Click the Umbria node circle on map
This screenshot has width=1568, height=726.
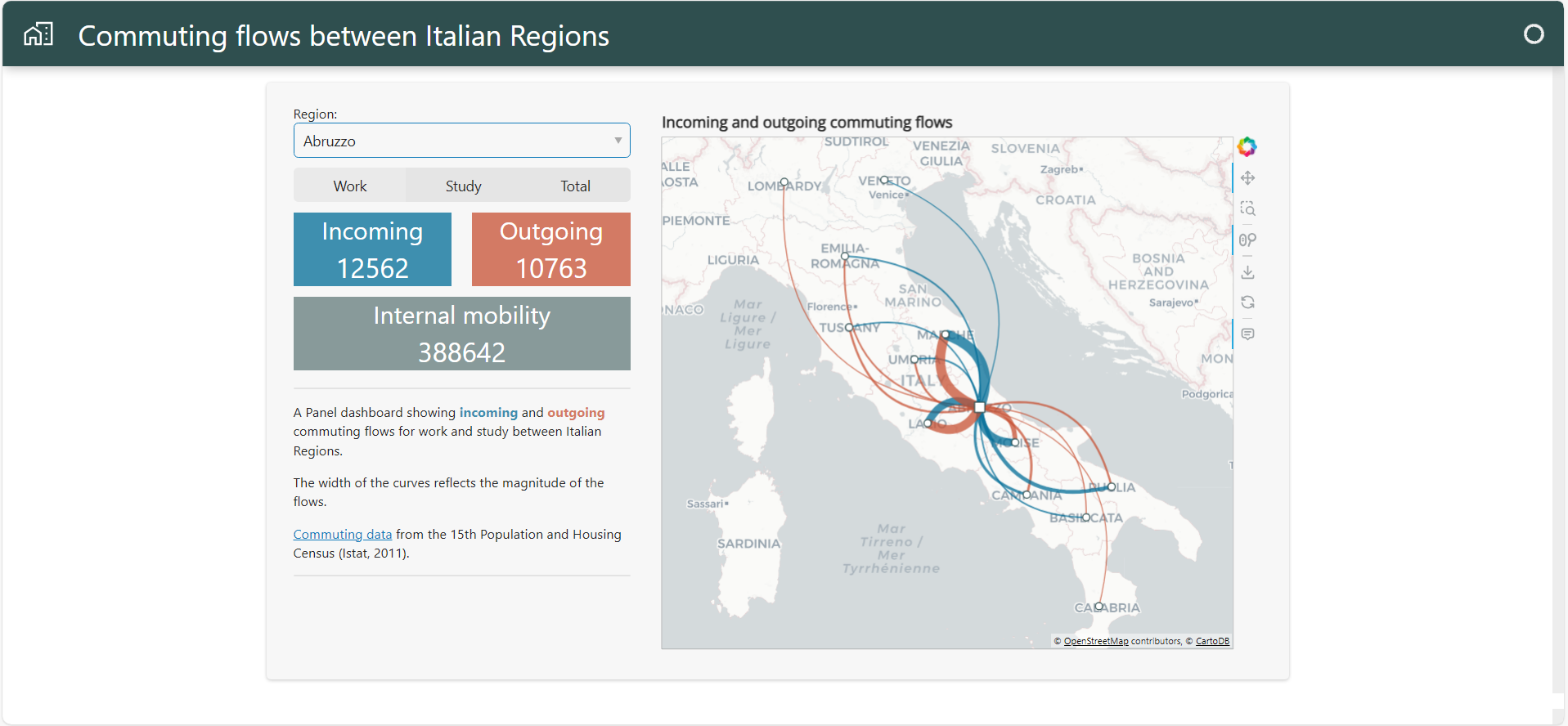[914, 360]
